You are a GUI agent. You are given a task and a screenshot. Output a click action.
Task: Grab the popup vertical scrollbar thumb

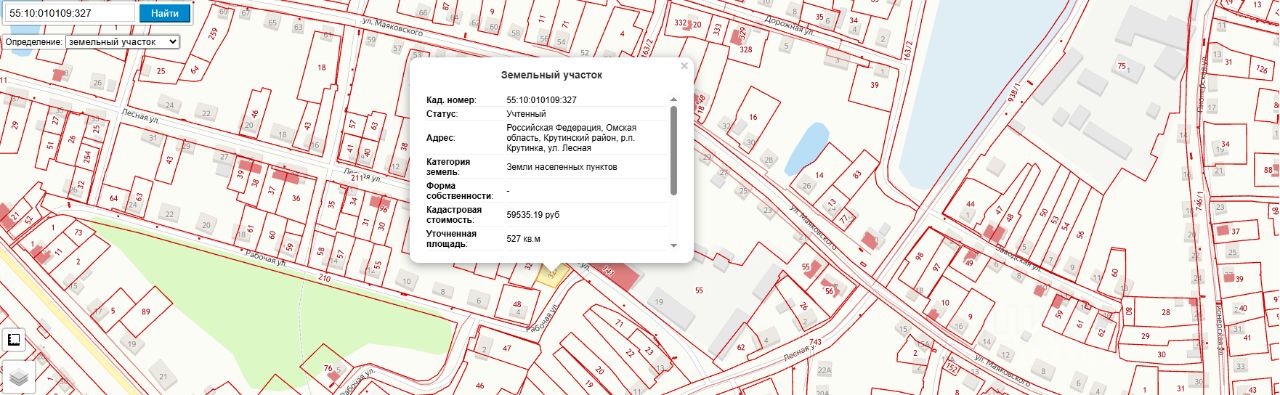click(673, 150)
